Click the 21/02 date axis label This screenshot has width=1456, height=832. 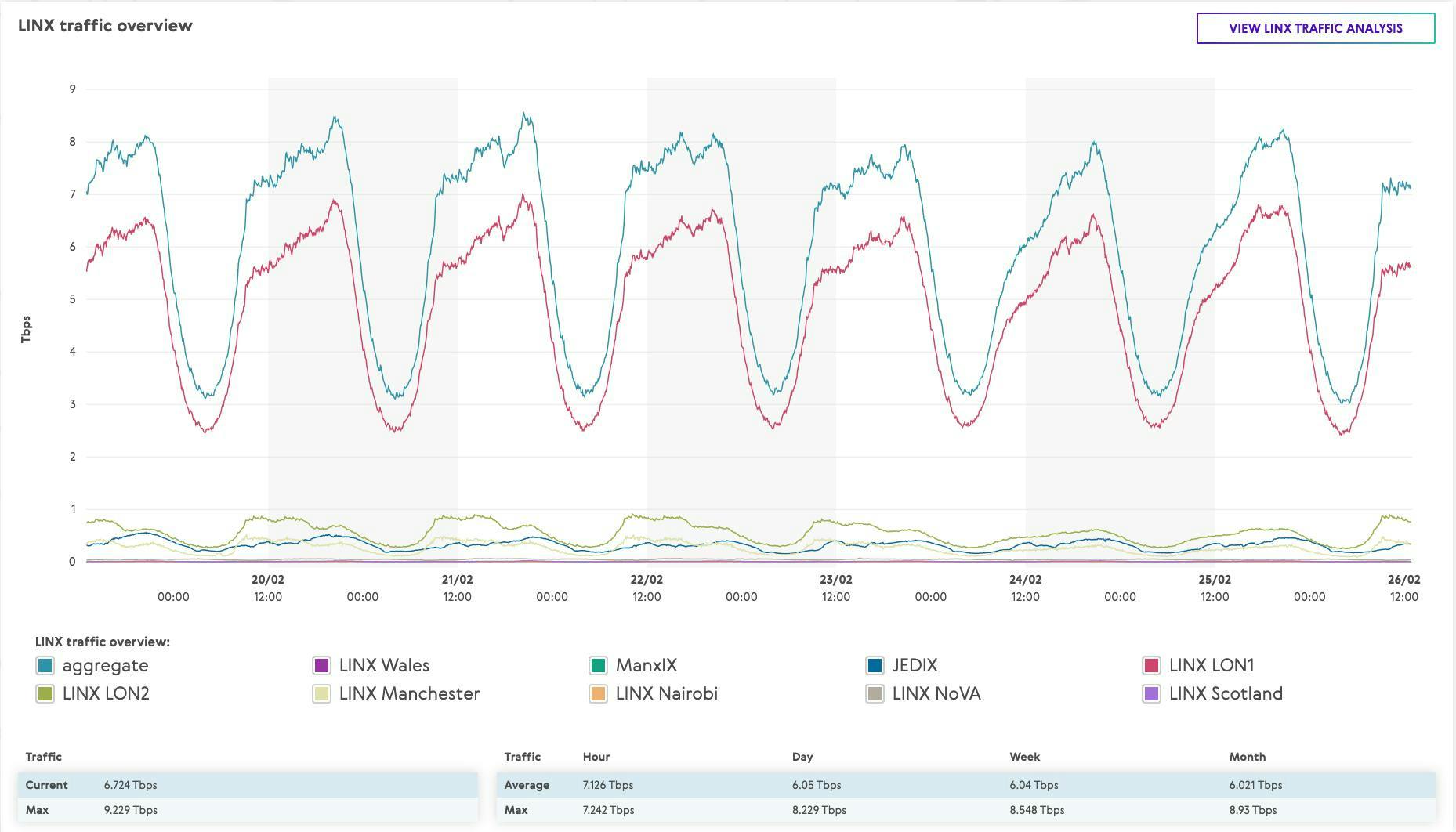point(457,580)
